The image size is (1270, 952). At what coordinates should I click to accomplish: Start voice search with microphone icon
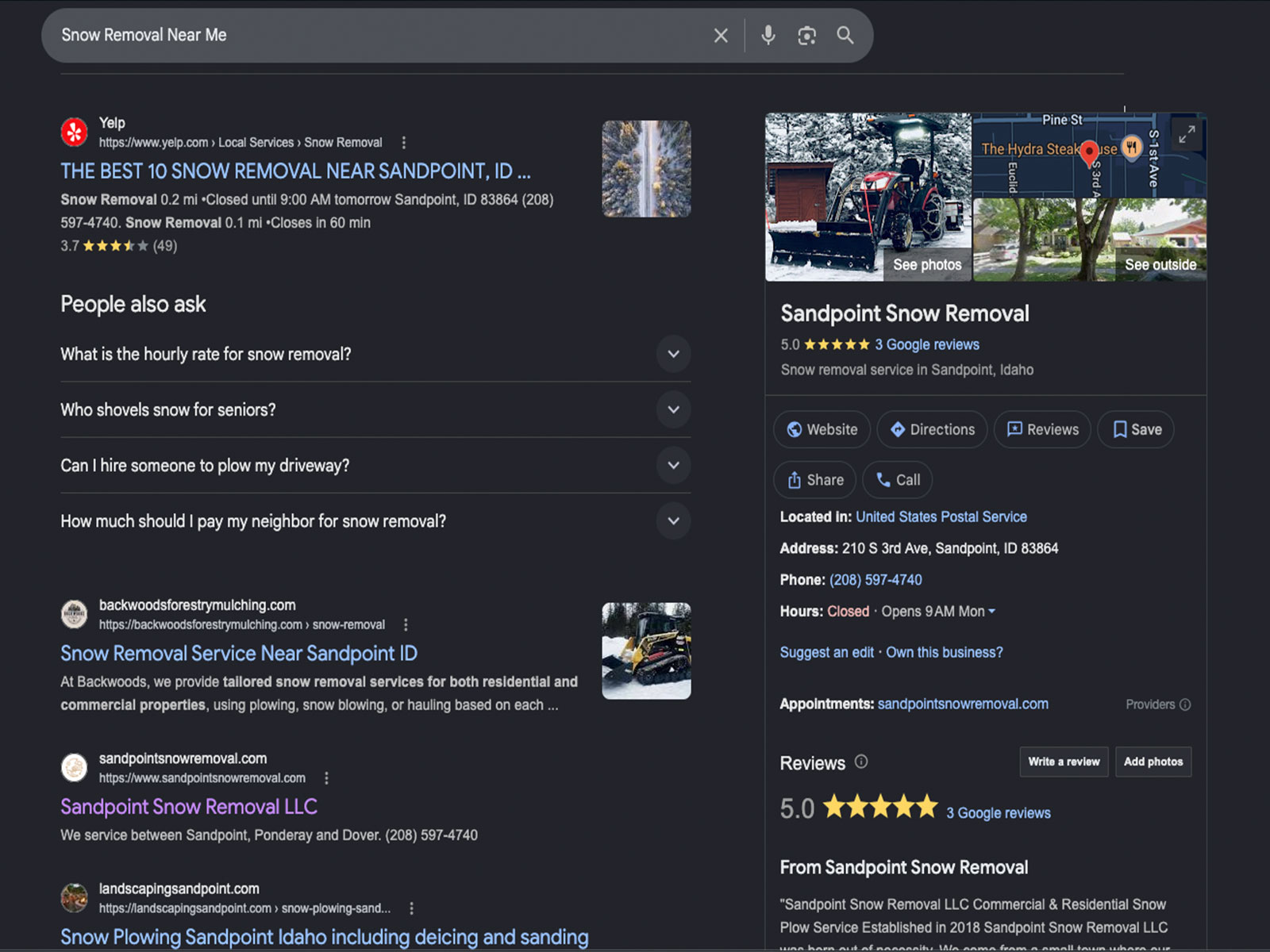click(x=768, y=36)
